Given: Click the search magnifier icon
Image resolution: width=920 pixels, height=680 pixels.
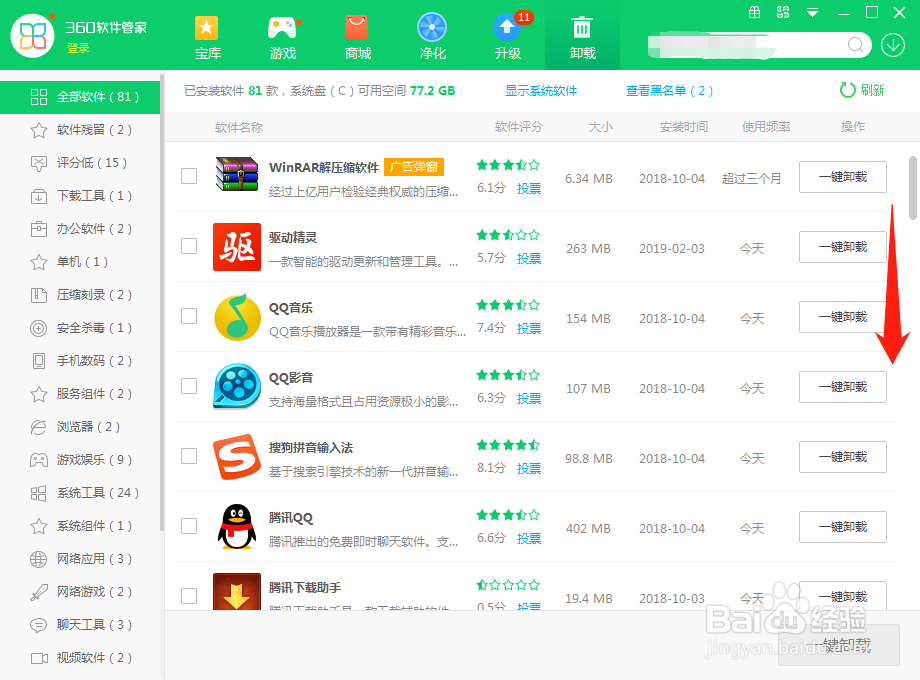Looking at the screenshot, I should coord(853,45).
